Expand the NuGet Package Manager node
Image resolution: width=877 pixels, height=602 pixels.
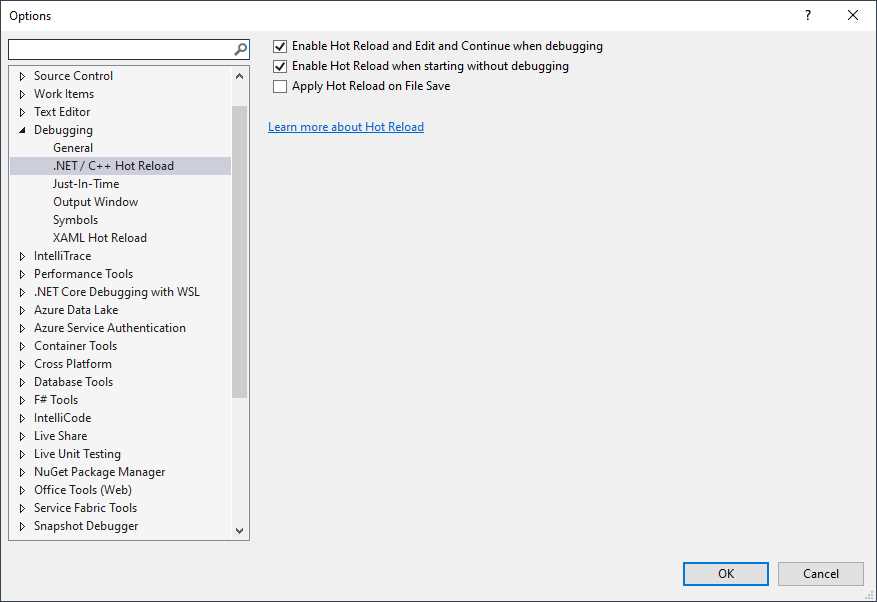point(24,471)
